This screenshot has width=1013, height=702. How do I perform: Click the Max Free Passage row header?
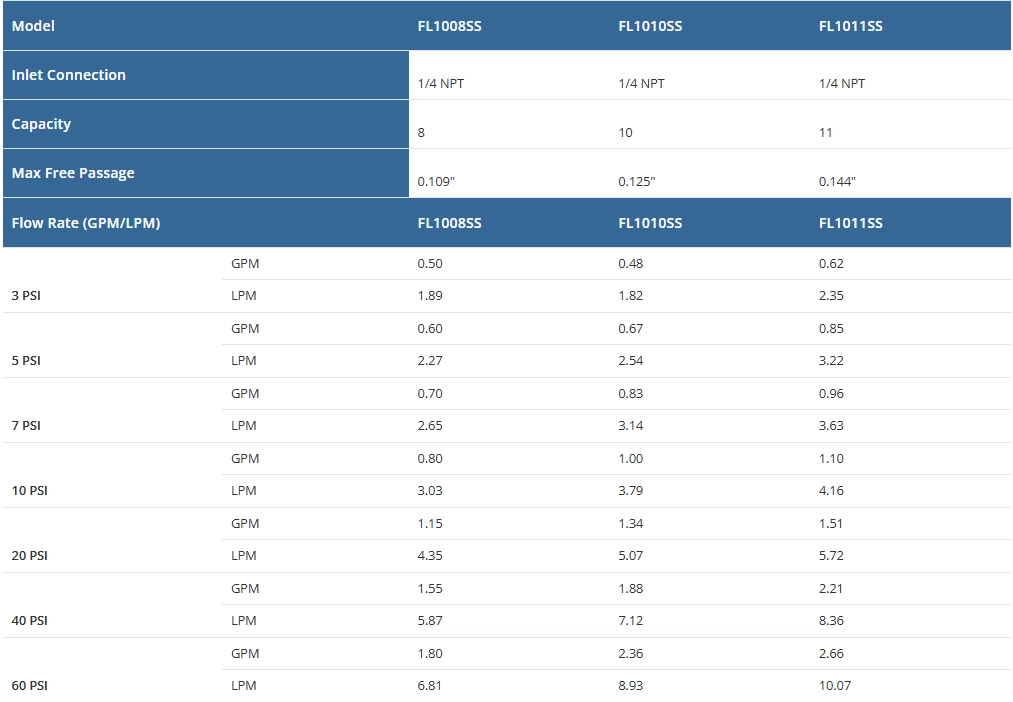[x=73, y=173]
